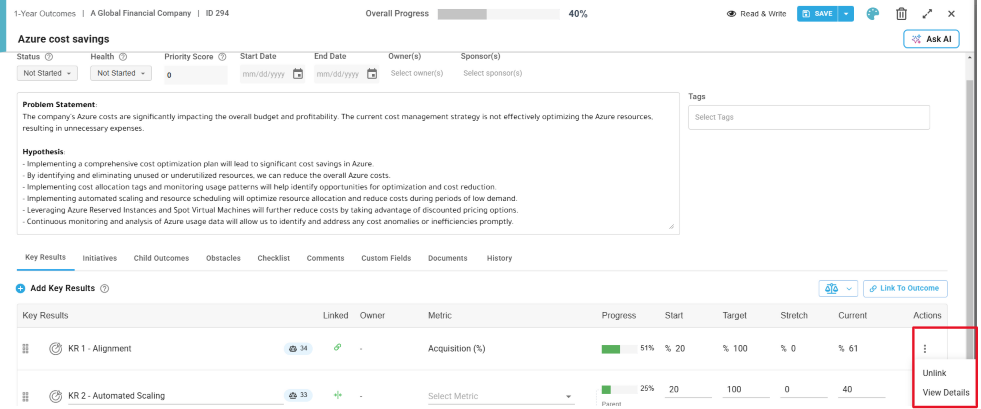Viewport: 981px width, 409px height.
Task: Click the KR 1 - Alignment target icon
Action: [x=56, y=348]
